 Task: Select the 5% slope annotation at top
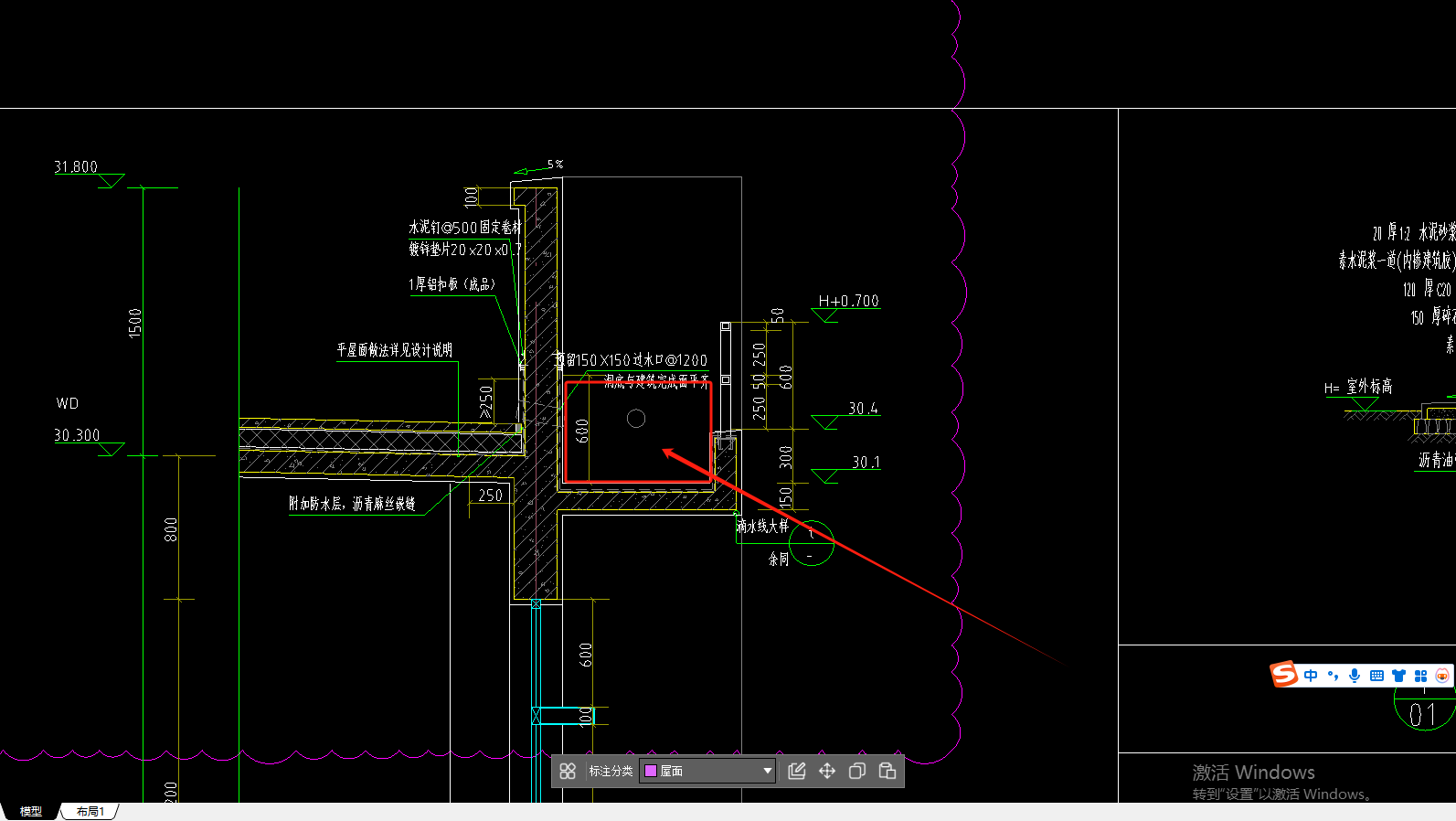(x=556, y=164)
